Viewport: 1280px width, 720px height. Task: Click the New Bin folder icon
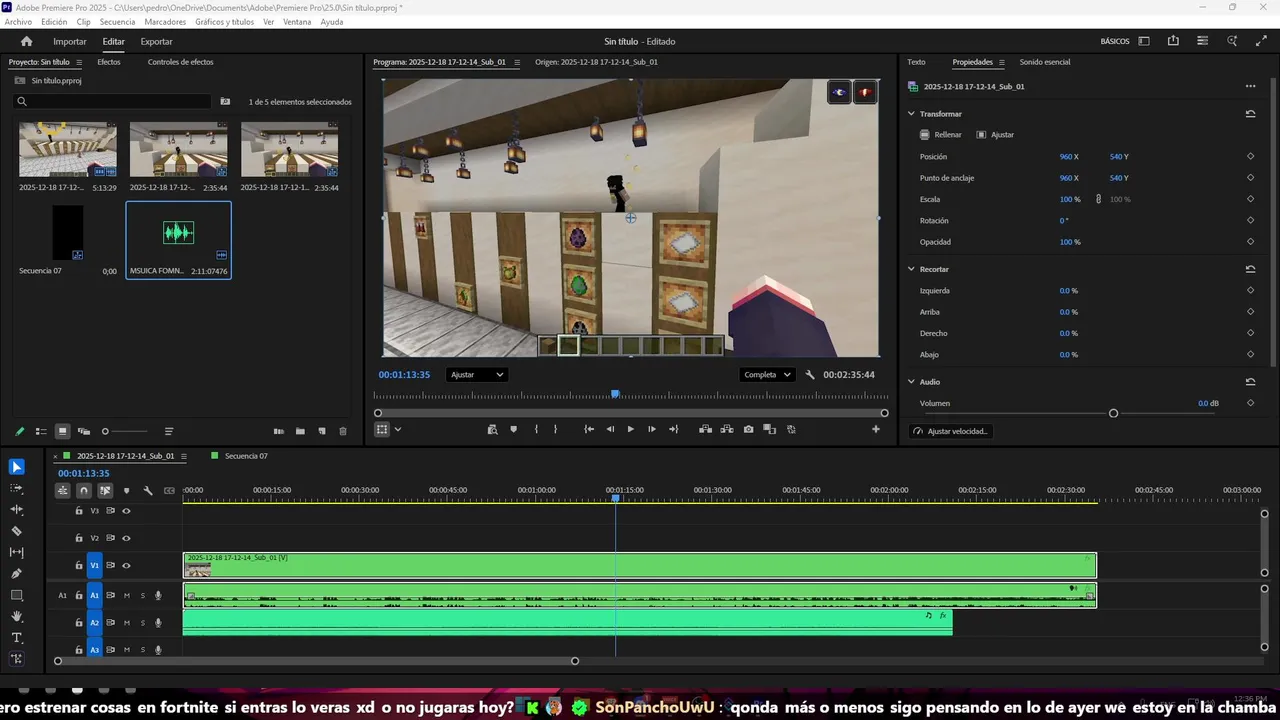coord(300,432)
